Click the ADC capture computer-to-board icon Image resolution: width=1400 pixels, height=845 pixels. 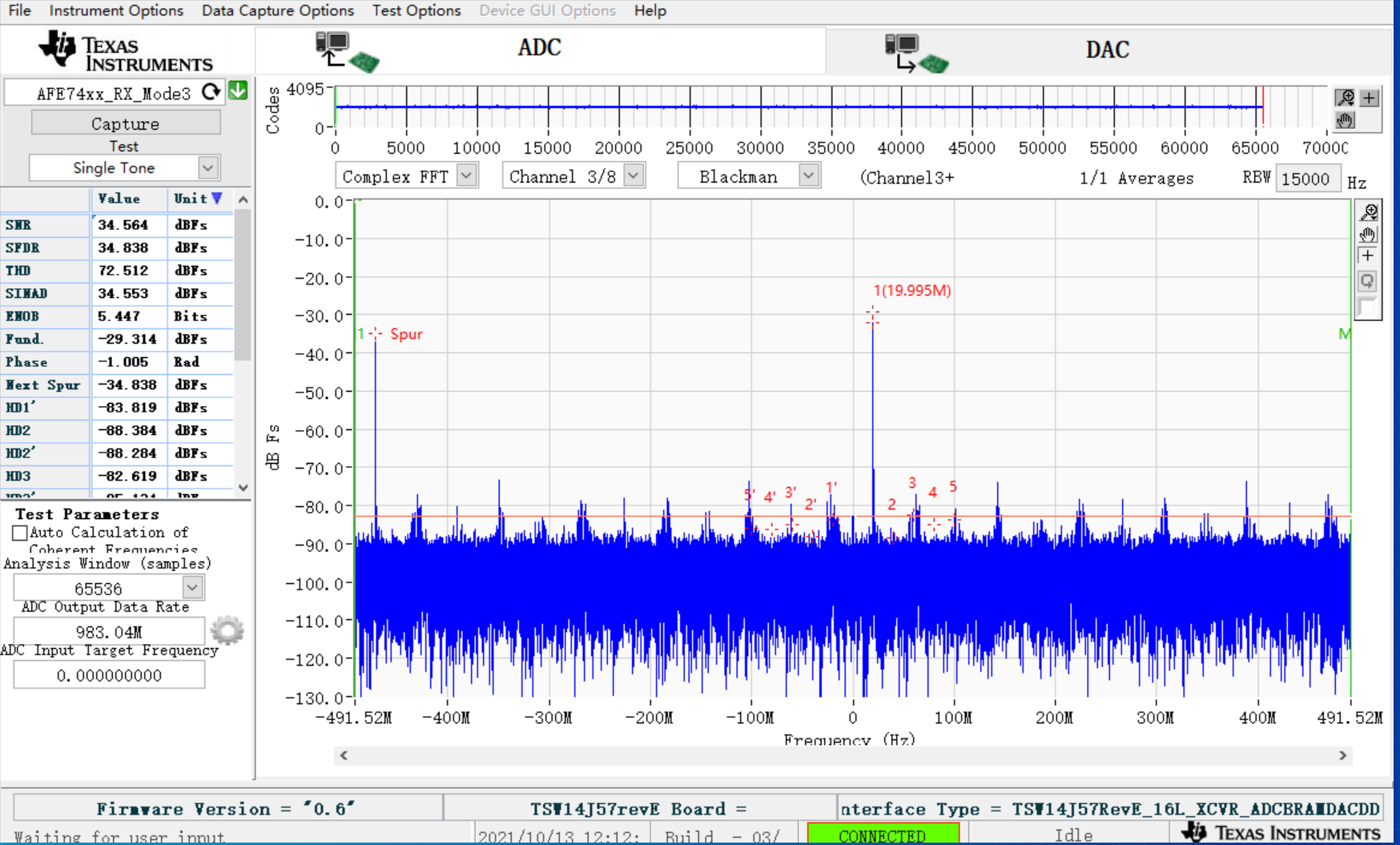pos(348,52)
